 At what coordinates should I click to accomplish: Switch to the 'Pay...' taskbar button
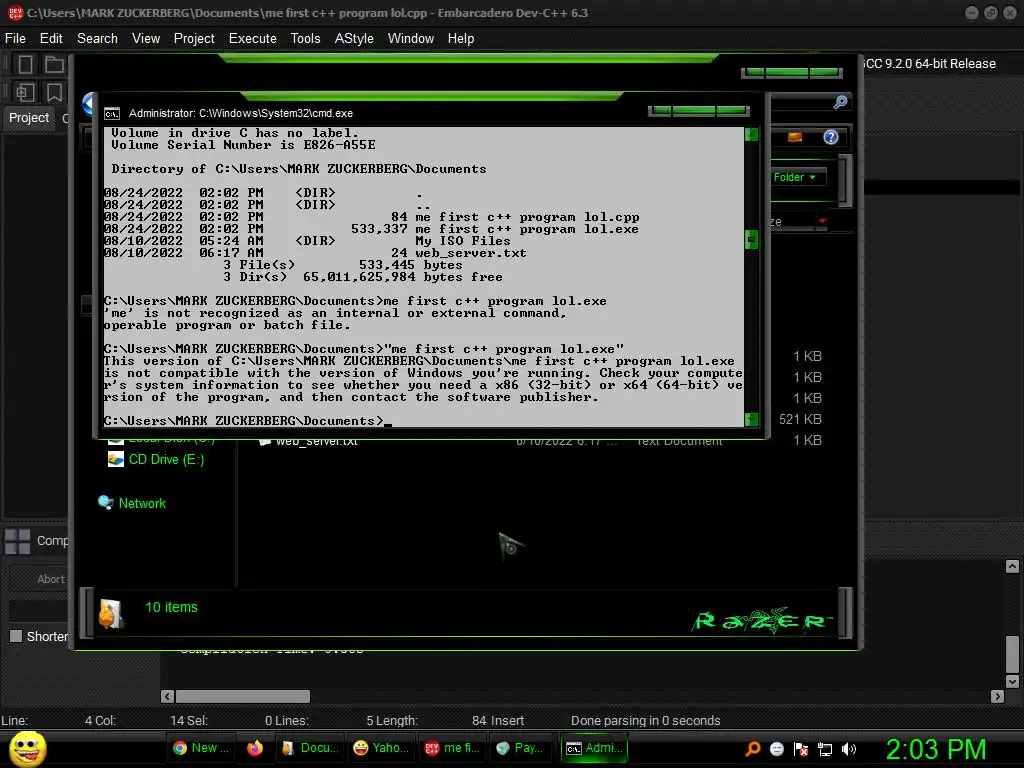coord(520,748)
